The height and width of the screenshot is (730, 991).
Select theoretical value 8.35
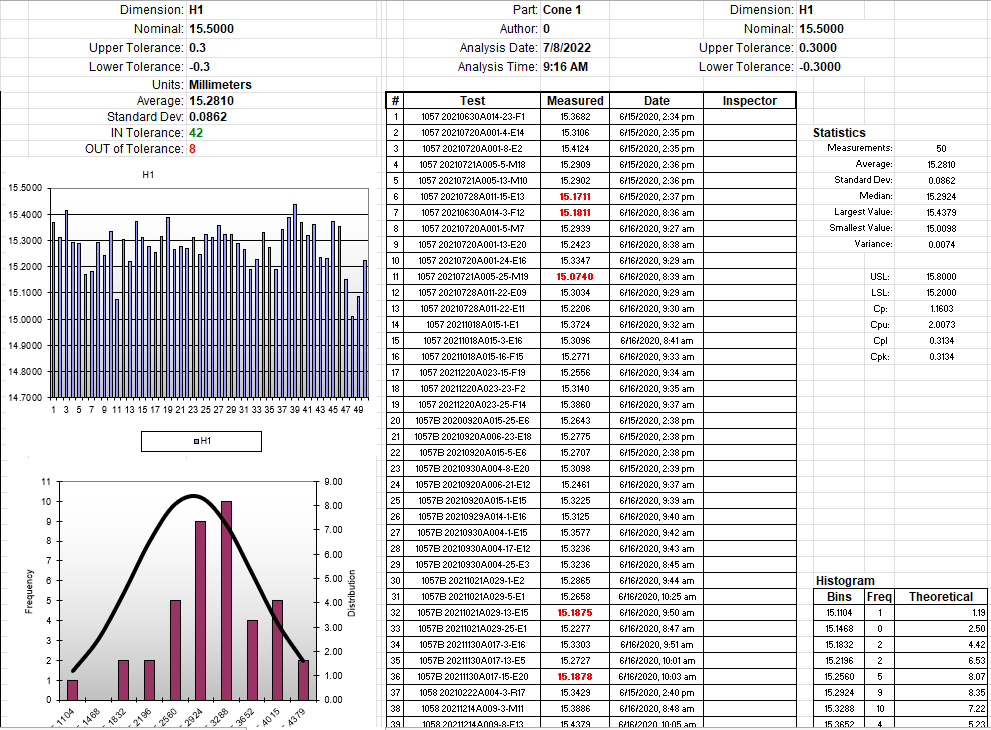[x=940, y=693]
